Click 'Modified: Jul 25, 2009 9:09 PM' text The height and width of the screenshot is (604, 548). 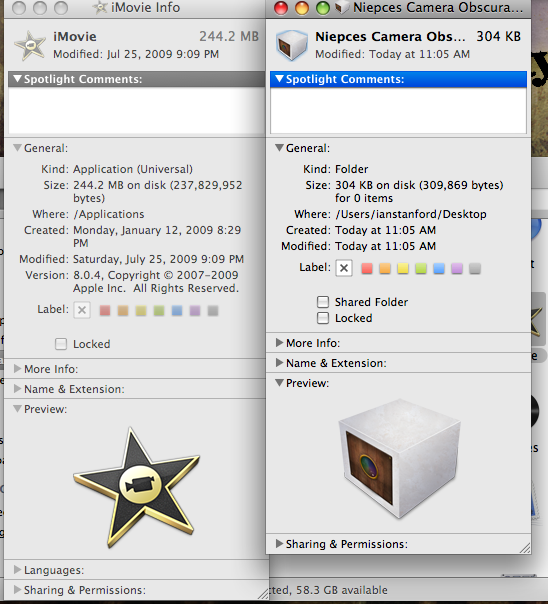click(x=136, y=54)
